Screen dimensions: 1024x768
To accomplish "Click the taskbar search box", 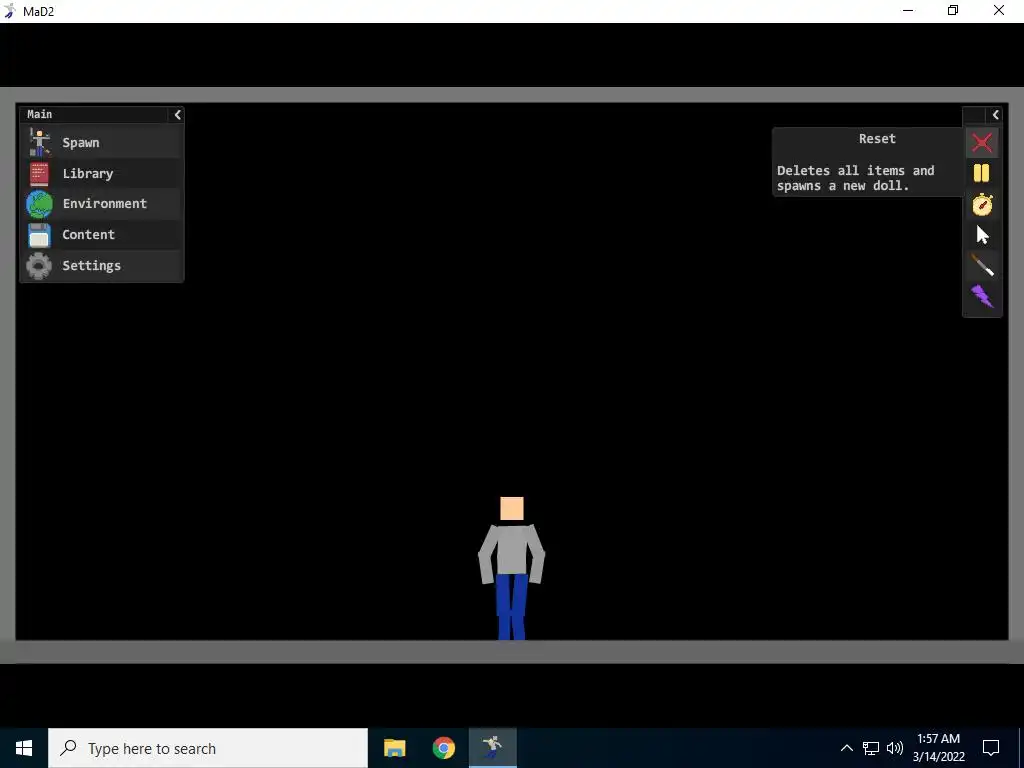I will (208, 748).
